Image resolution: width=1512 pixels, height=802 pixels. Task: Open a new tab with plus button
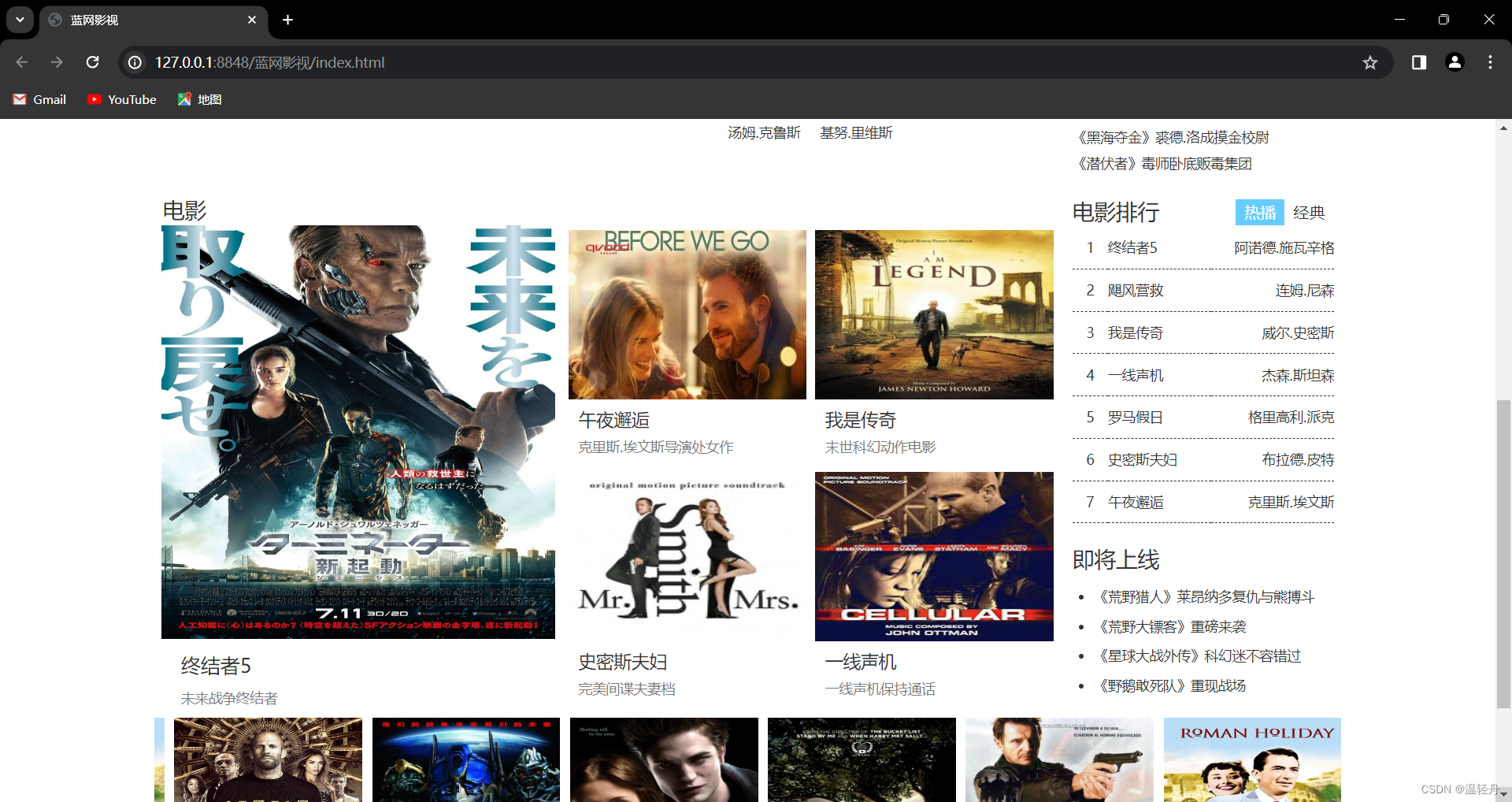coord(288,20)
